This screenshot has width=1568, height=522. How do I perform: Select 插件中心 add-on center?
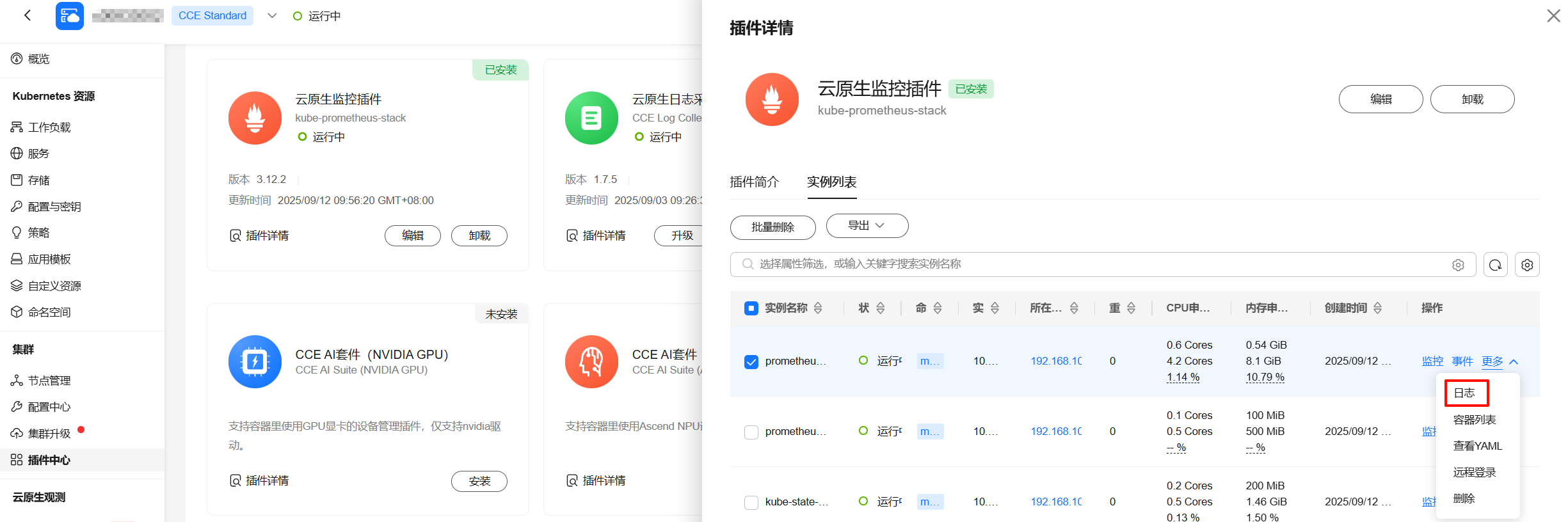[x=49, y=460]
